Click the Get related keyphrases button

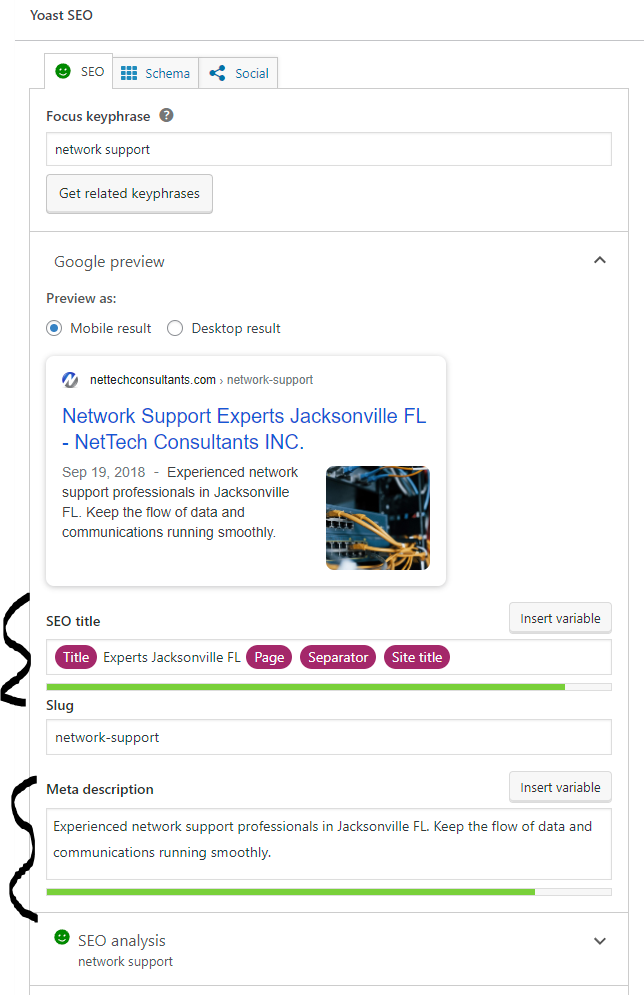coord(129,193)
